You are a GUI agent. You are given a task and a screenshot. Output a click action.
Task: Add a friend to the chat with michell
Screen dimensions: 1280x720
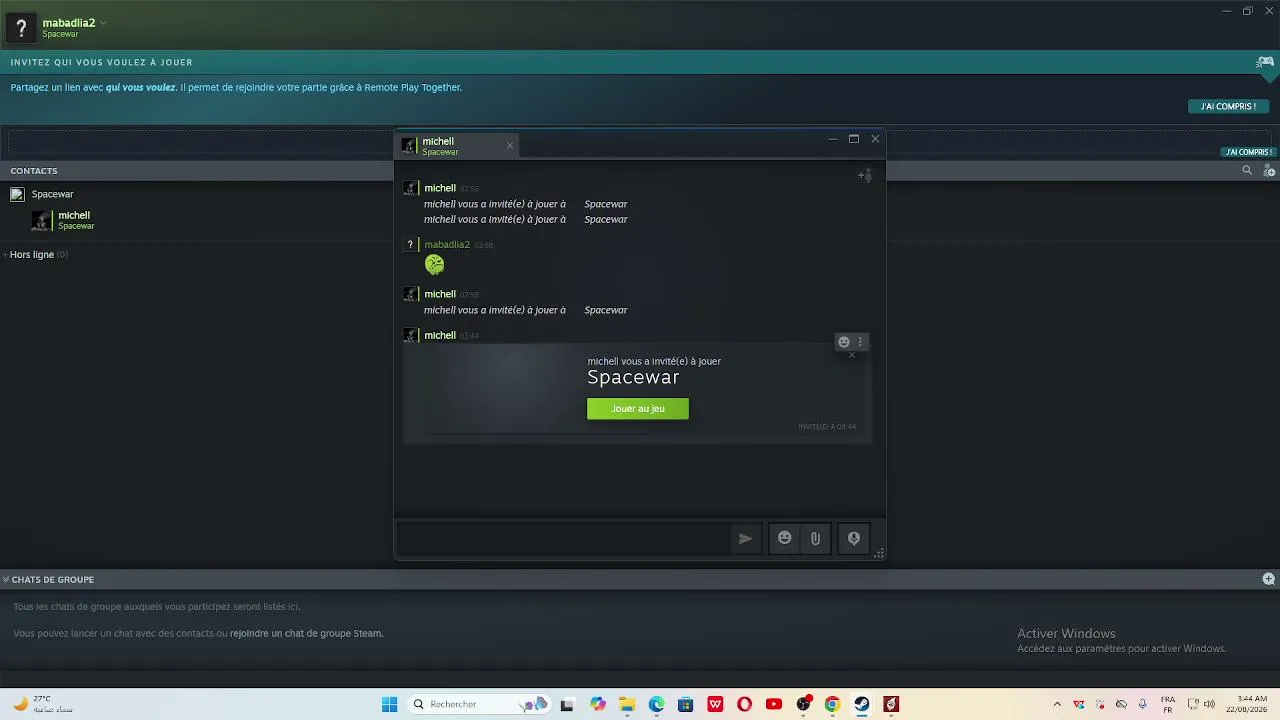(864, 176)
